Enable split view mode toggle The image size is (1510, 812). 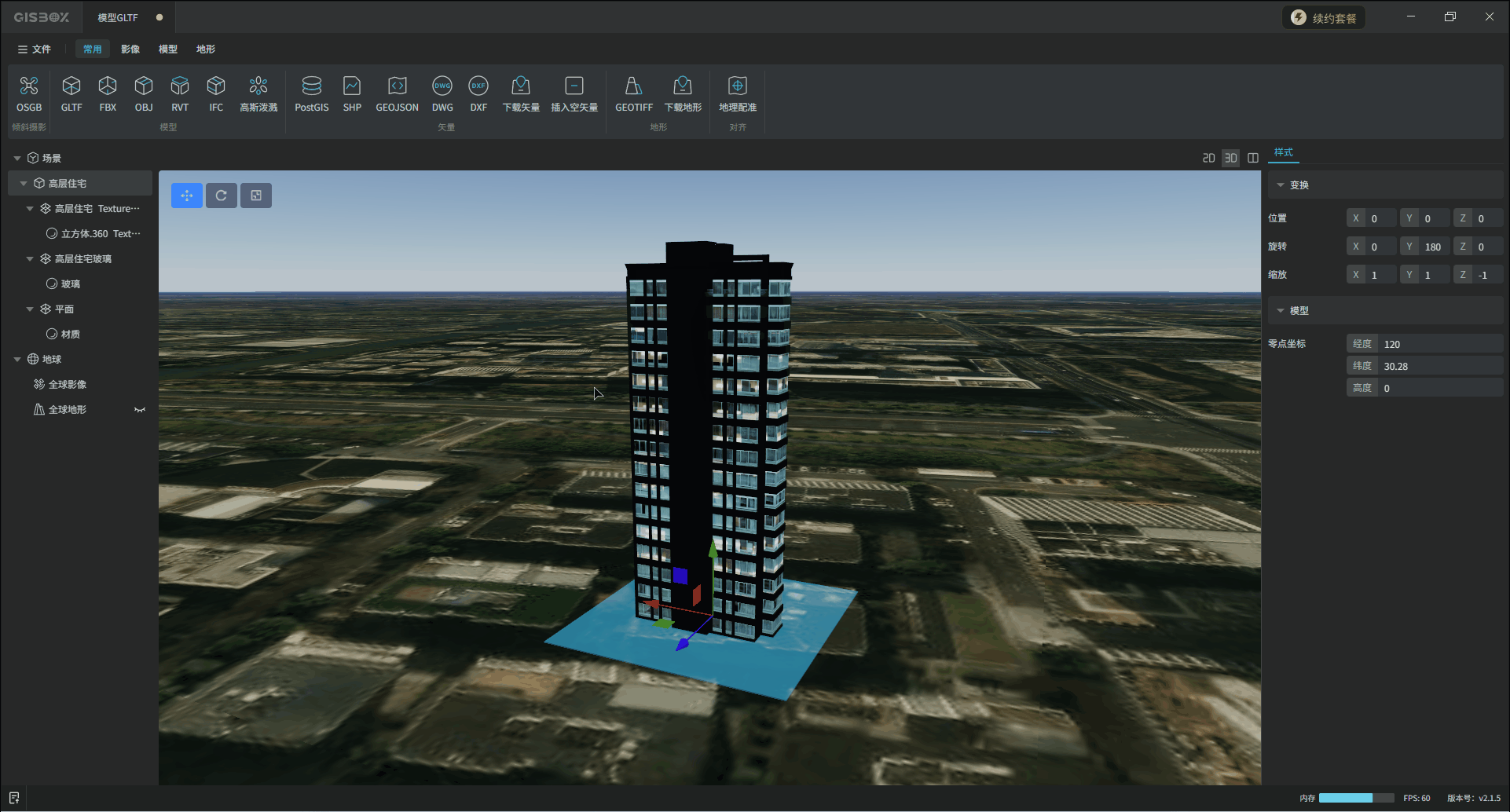point(1253,158)
